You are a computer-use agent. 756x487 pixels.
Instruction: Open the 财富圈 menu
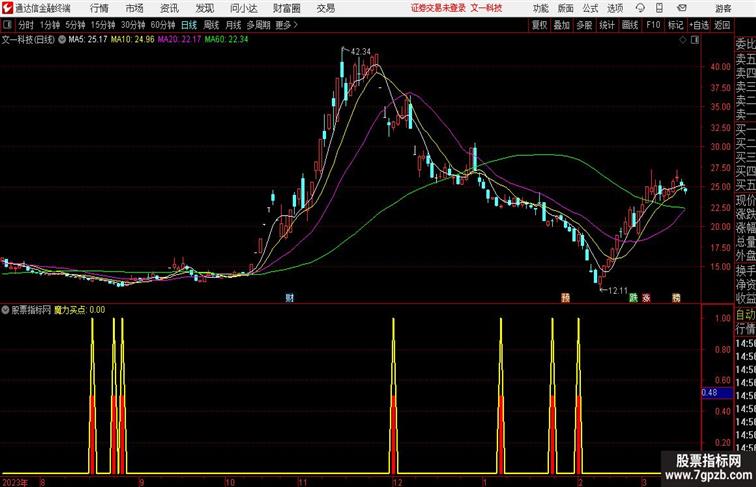tap(286, 8)
